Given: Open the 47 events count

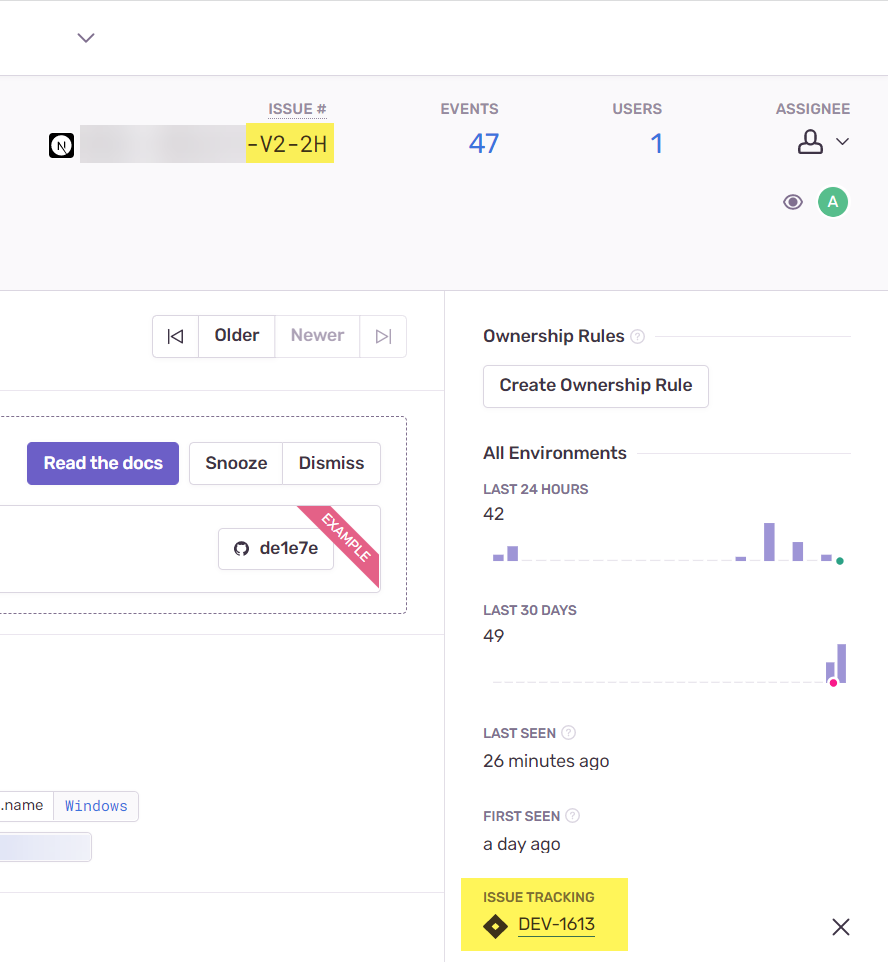Looking at the screenshot, I should click(x=484, y=144).
